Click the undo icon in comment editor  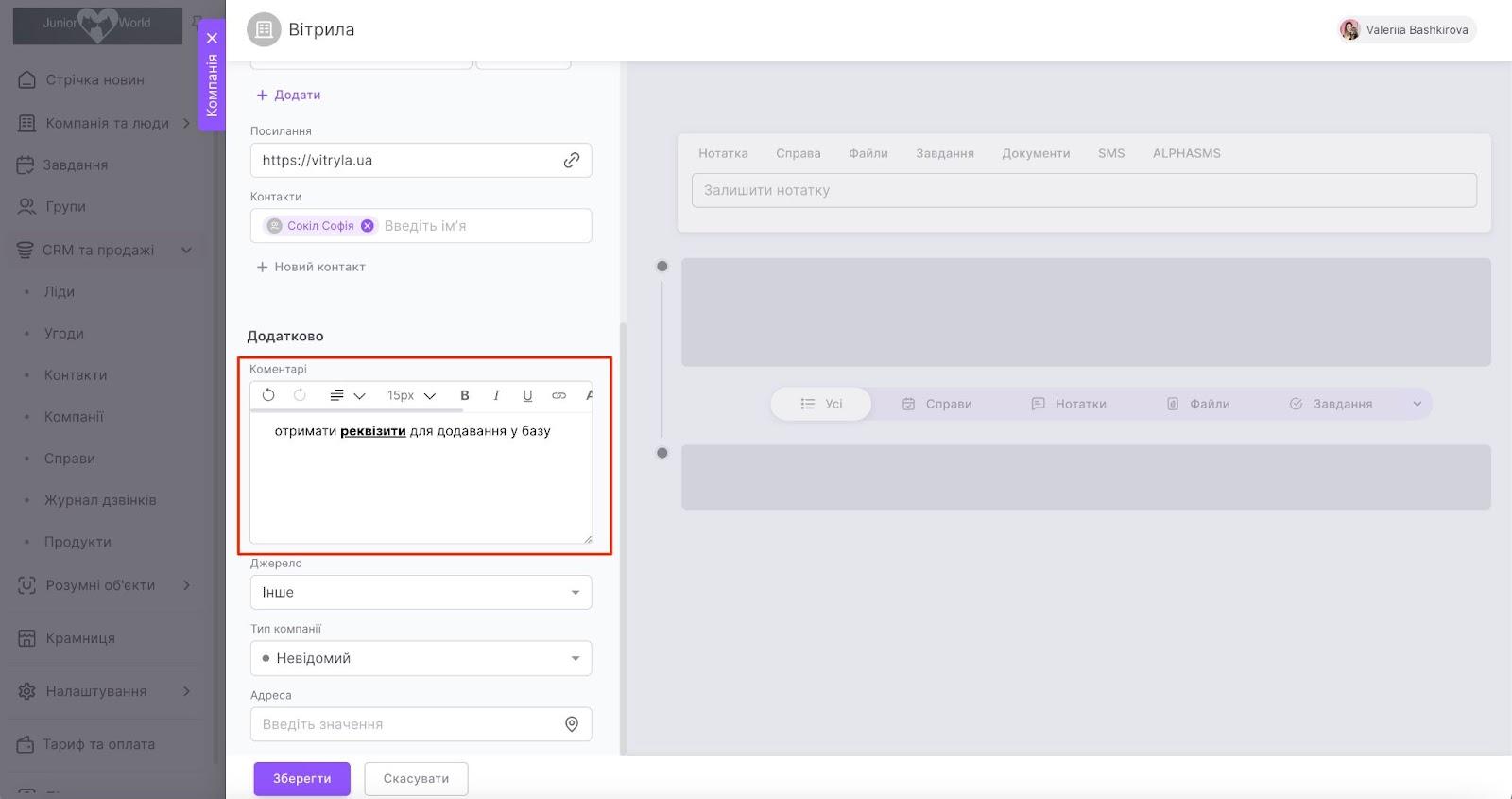coord(268,395)
